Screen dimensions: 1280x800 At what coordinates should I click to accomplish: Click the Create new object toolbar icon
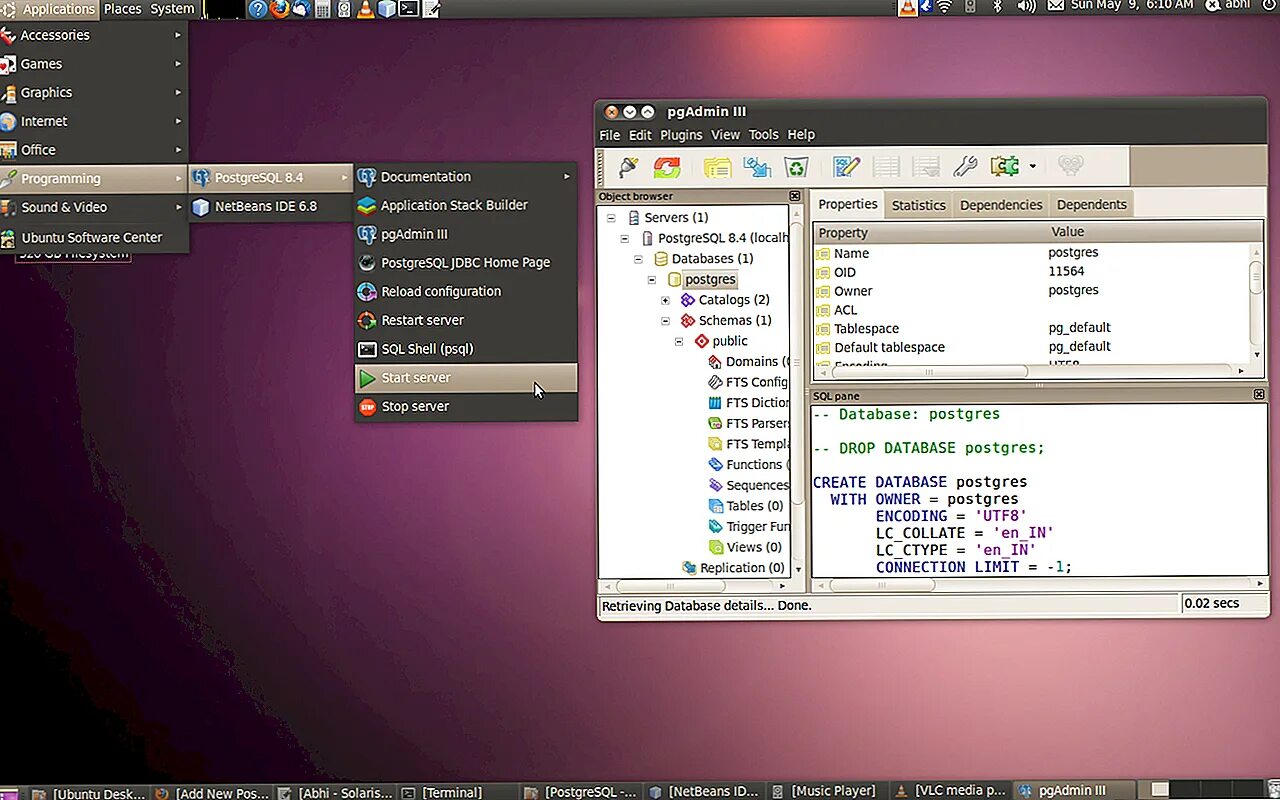pyautogui.click(x=757, y=166)
